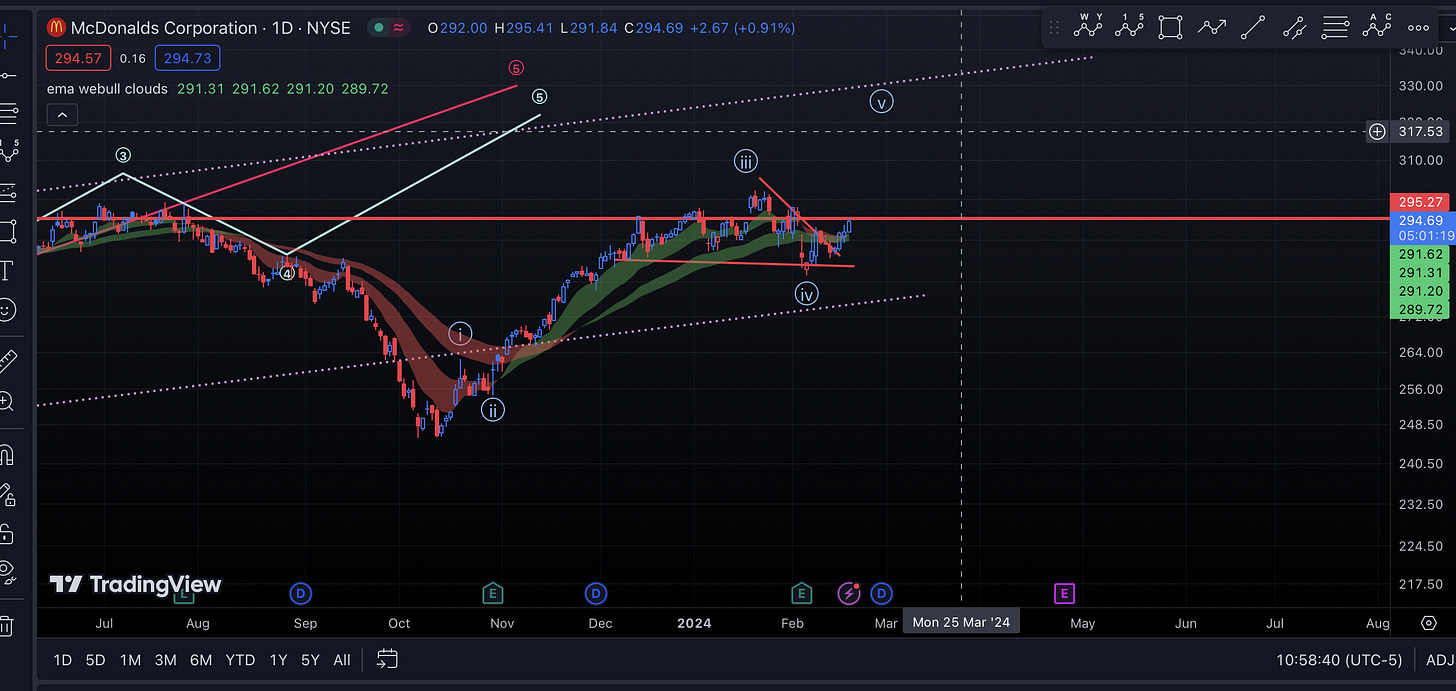Select the 1Y time range
This screenshot has width=1456, height=691.
tap(280, 660)
